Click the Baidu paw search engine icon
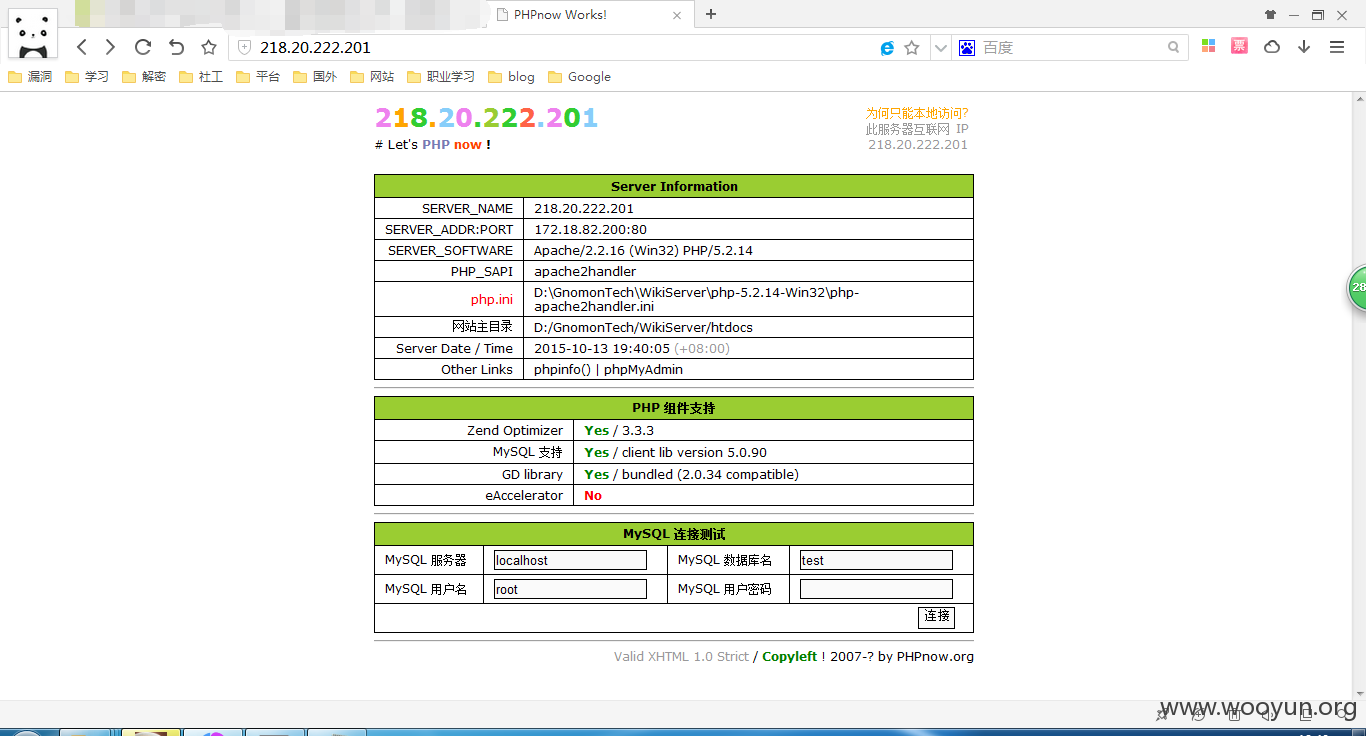The width and height of the screenshot is (1366, 736). [967, 47]
